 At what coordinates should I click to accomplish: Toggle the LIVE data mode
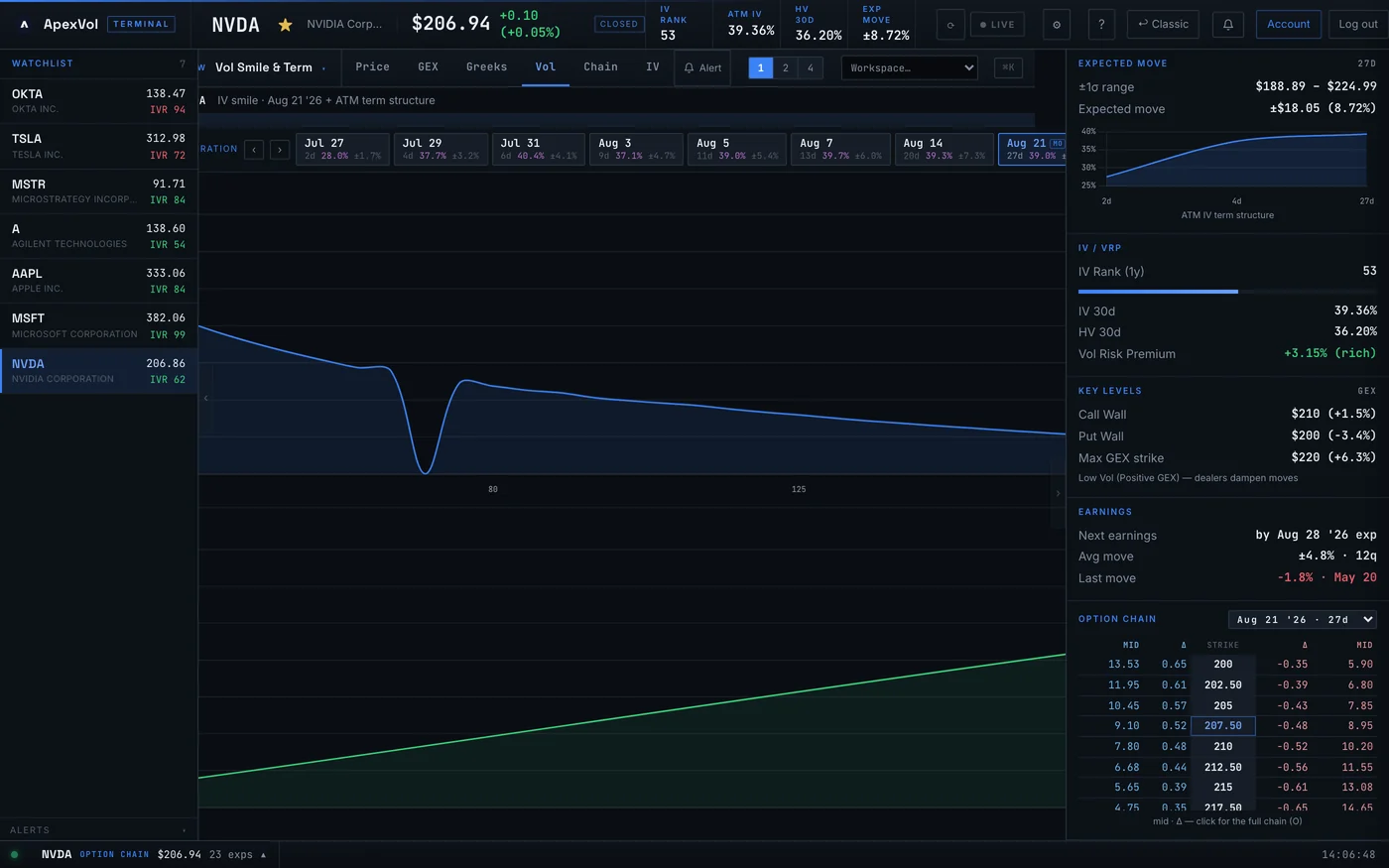pos(997,25)
